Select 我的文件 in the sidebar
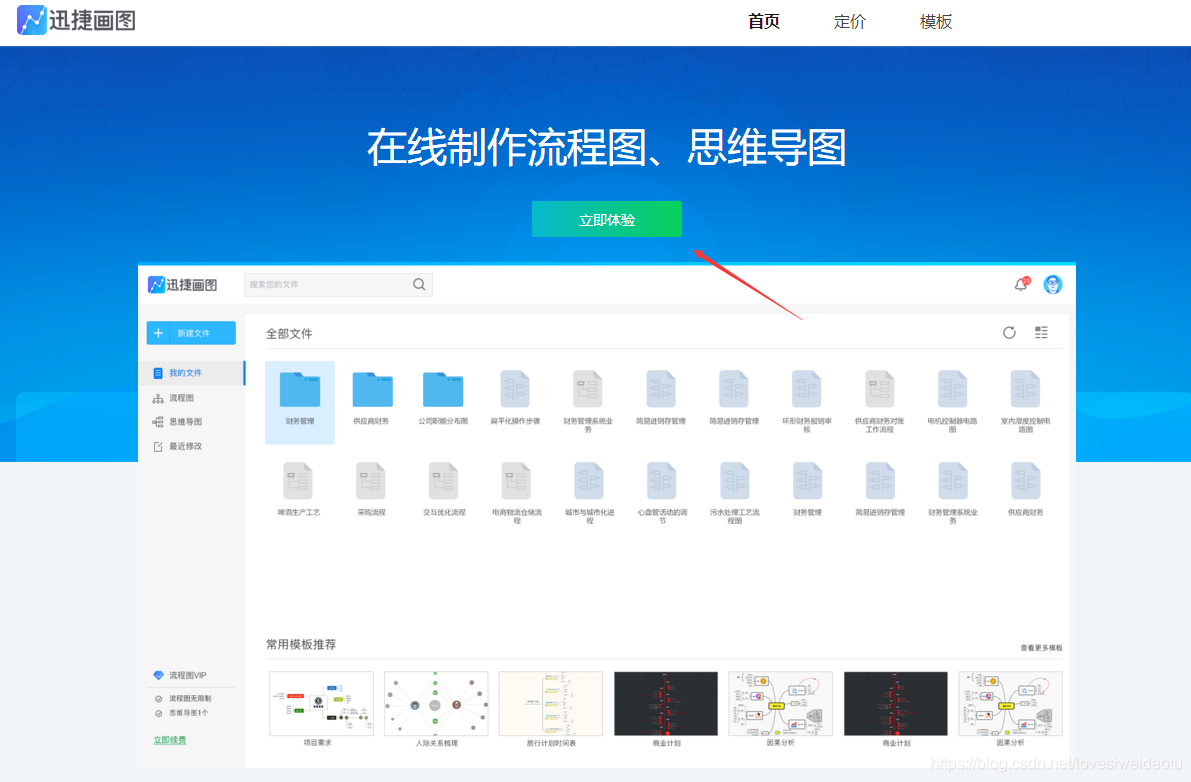Viewport: 1191px width, 782px height. [x=191, y=373]
